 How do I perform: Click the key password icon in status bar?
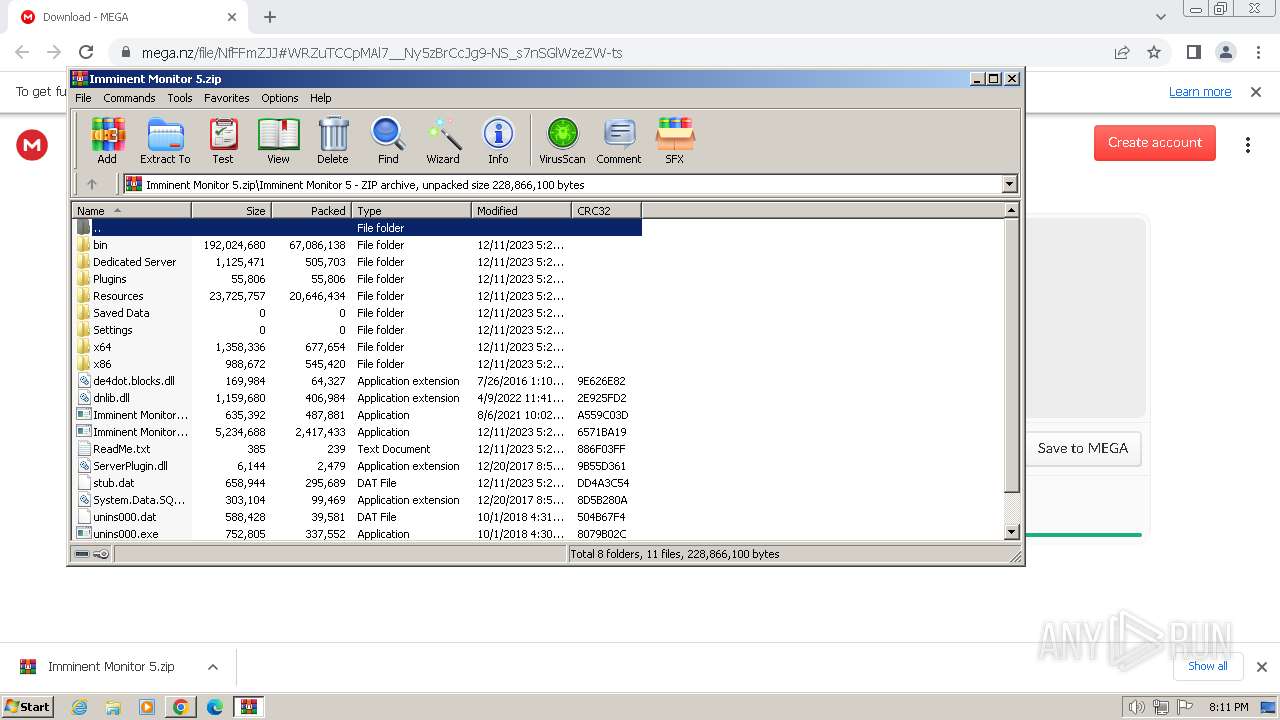(x=101, y=554)
